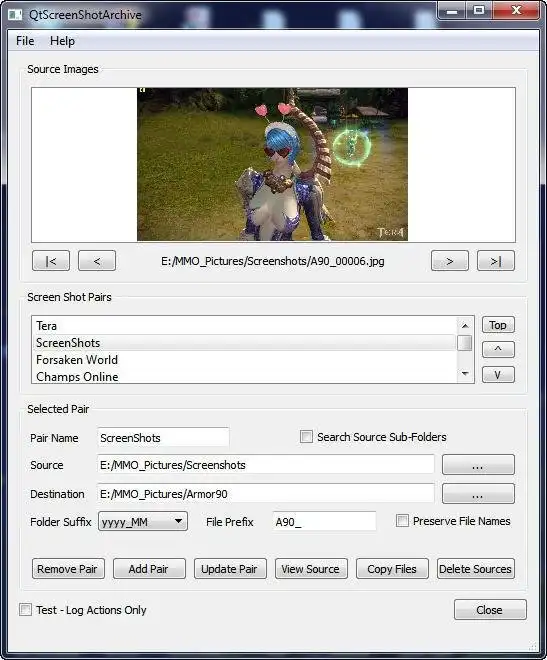Browse for Destination folder with ... button
Screen dimensions: 547x660
(x=478, y=494)
